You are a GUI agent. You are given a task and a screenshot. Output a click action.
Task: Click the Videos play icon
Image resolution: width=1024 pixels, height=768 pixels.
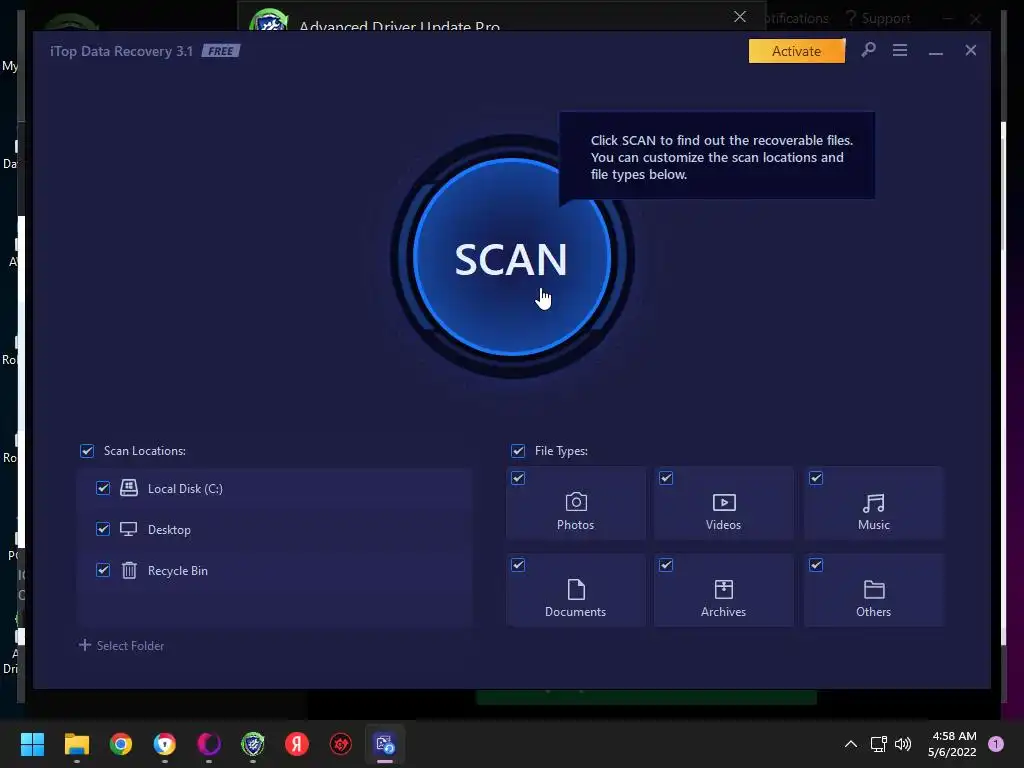tap(724, 502)
